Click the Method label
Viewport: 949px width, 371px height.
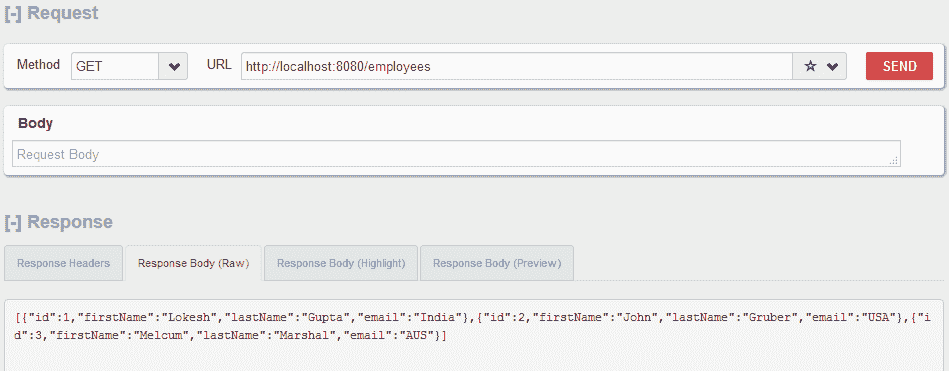pos(38,65)
